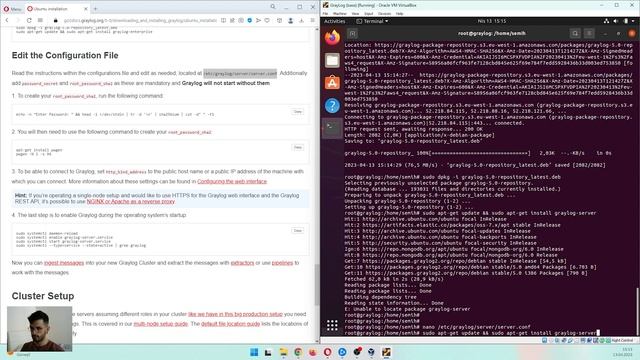Expand the Terminal app menu dropdown

click(x=372, y=21)
